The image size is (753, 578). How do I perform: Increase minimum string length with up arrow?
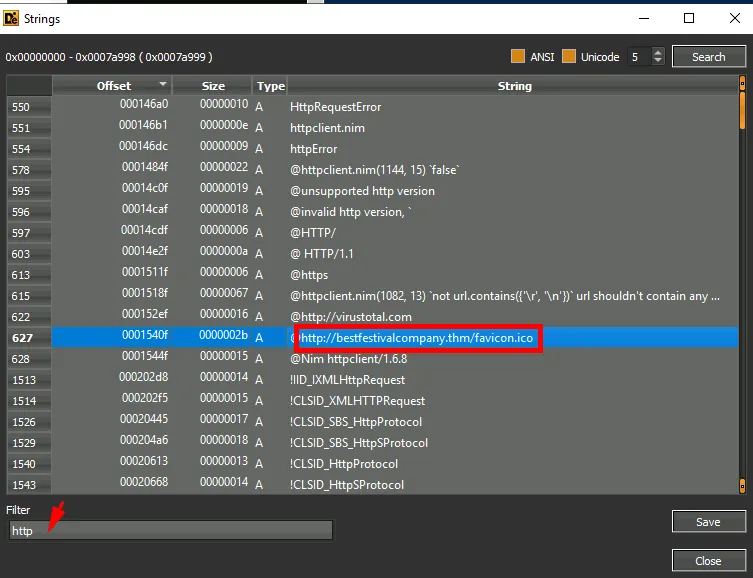pyautogui.click(x=658, y=52)
